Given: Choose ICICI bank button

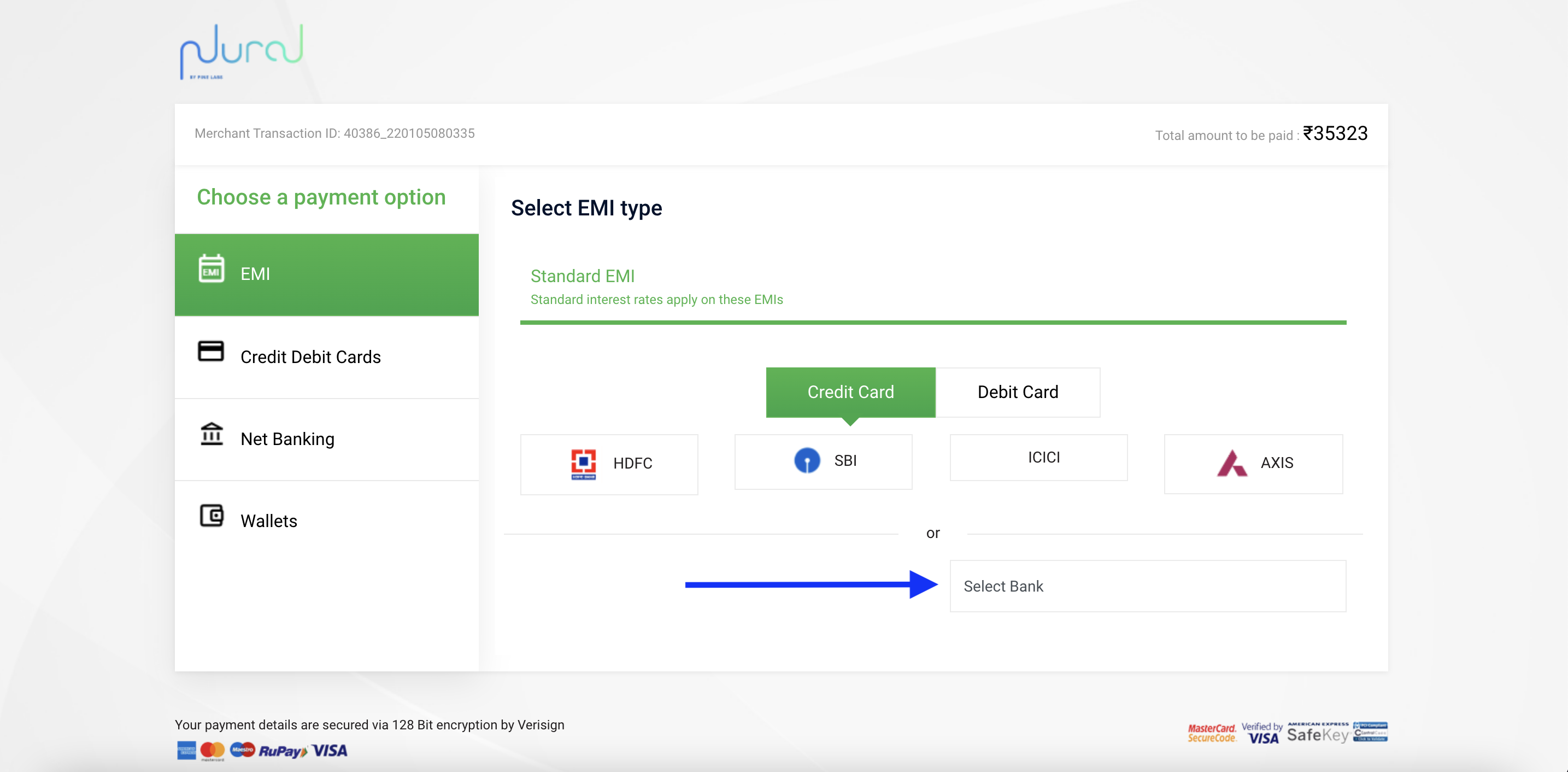Looking at the screenshot, I should pyautogui.click(x=1038, y=458).
